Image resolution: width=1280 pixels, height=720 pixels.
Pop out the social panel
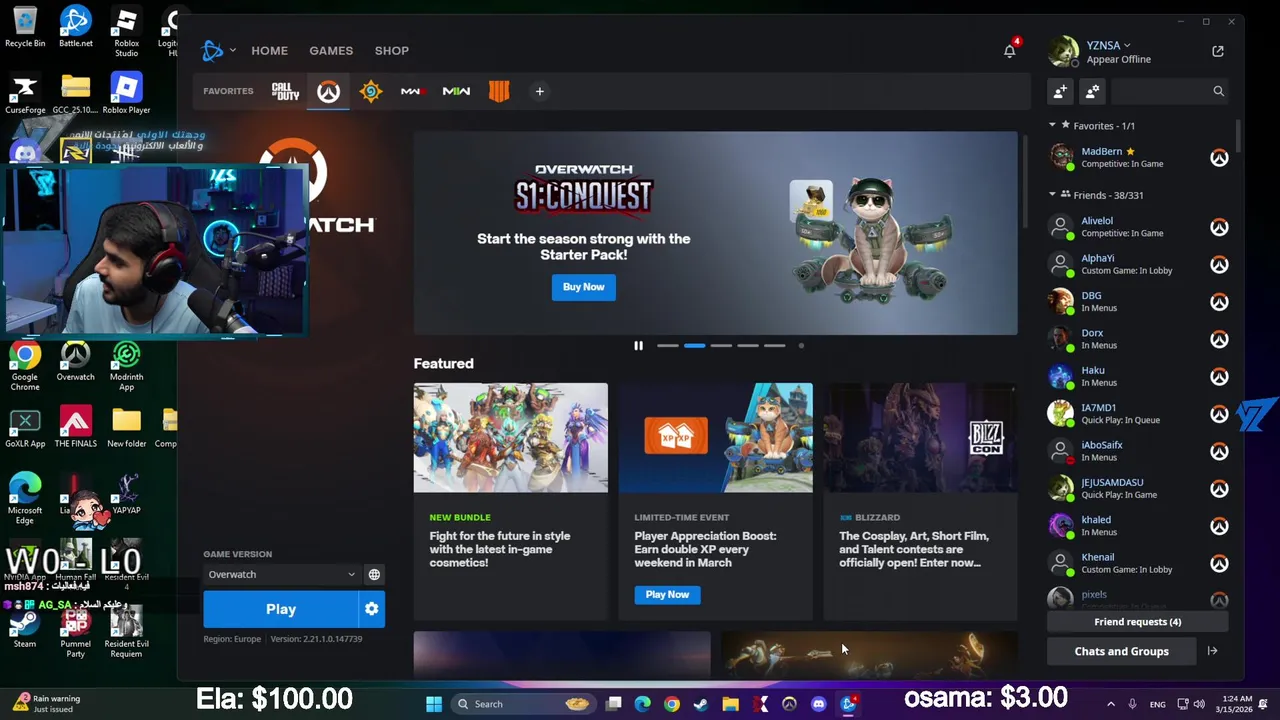pyautogui.click(x=1217, y=51)
